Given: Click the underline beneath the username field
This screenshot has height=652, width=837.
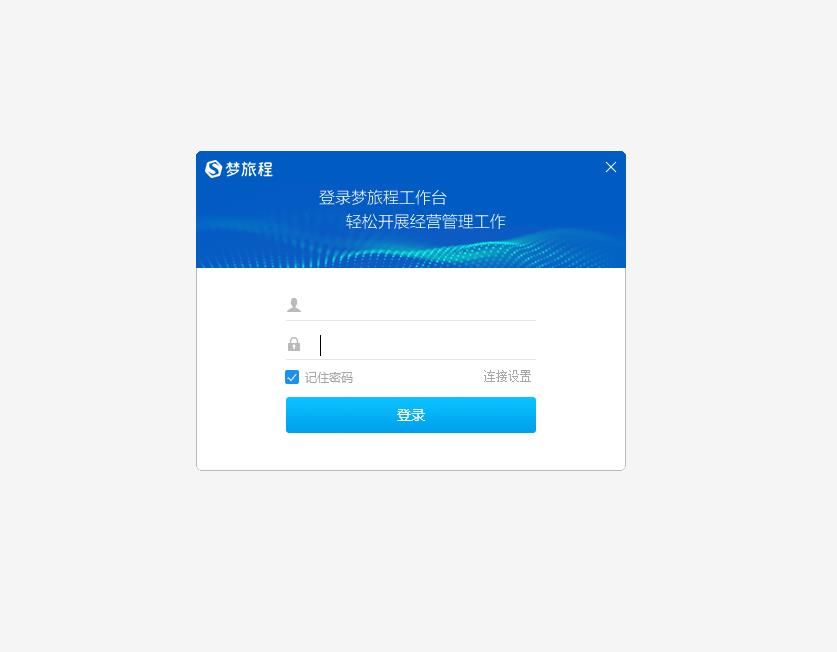Looking at the screenshot, I should pyautogui.click(x=410, y=320).
